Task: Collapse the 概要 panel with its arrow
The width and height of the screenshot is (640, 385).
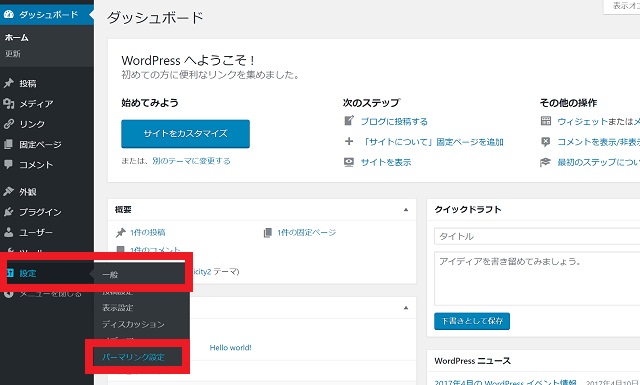Action: click(x=406, y=209)
